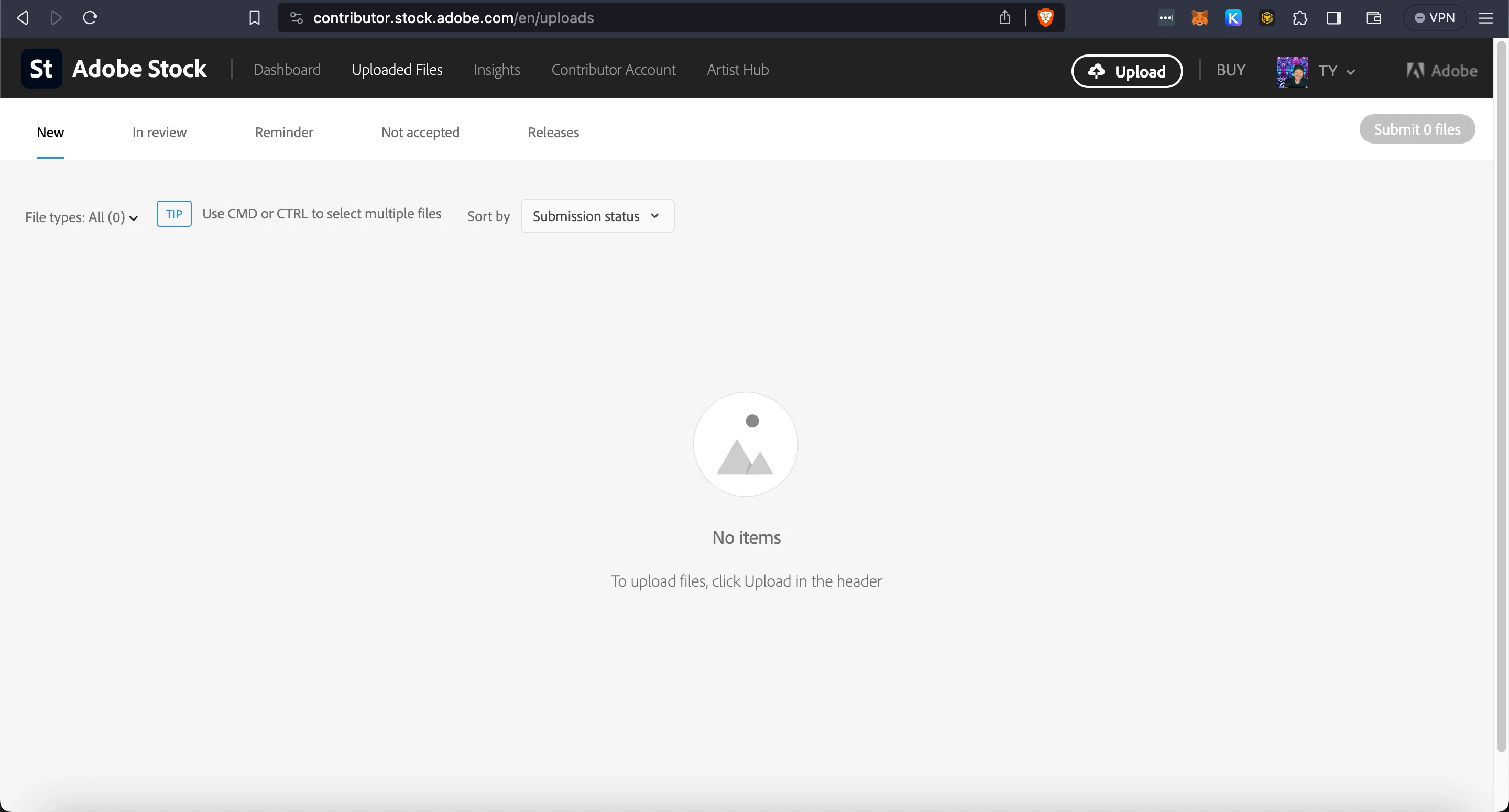Toggle the browser sidebar panel icon
Screen dimensions: 1509x812
1334,18
